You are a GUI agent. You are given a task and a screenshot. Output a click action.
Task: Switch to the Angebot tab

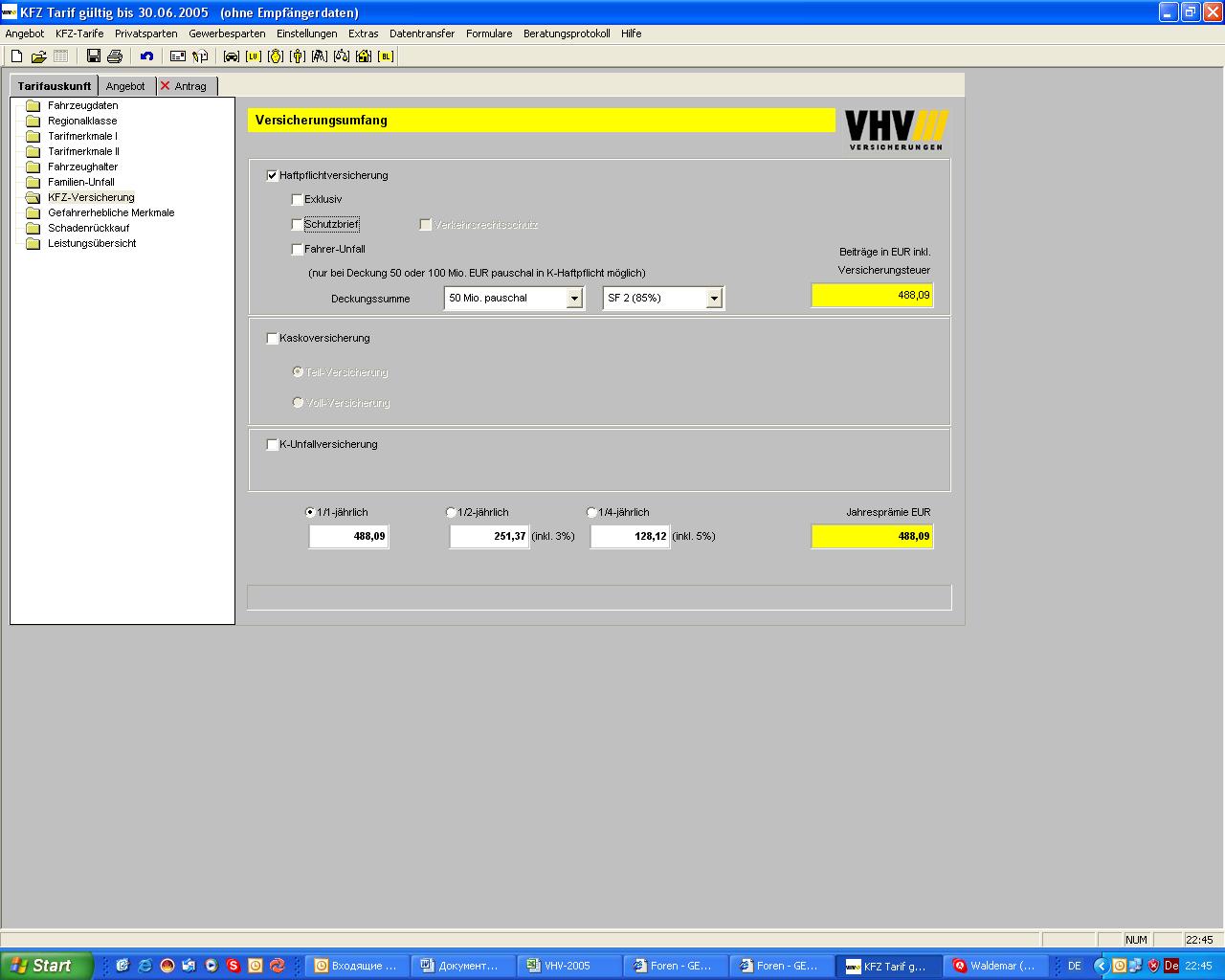(x=125, y=86)
